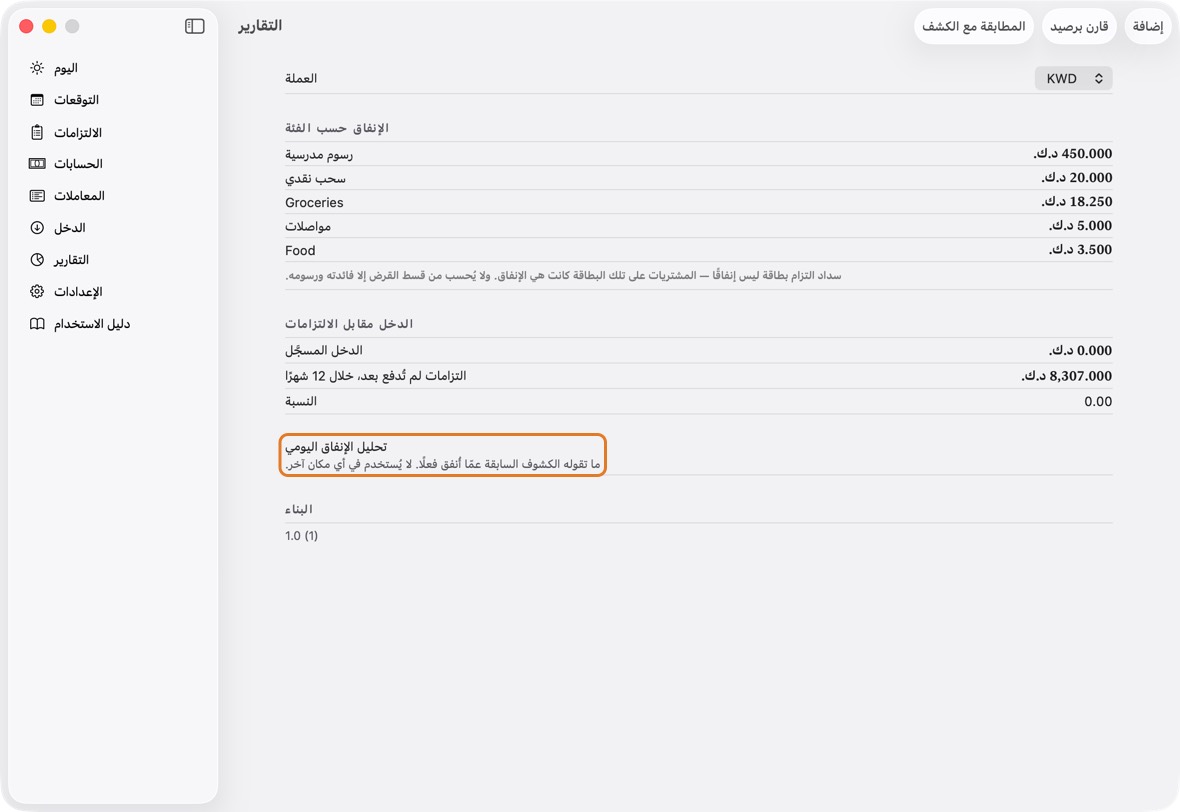Open المطابقة مع الكشف from the toolbar
Viewport: 1180px width, 812px height.
[974, 26]
